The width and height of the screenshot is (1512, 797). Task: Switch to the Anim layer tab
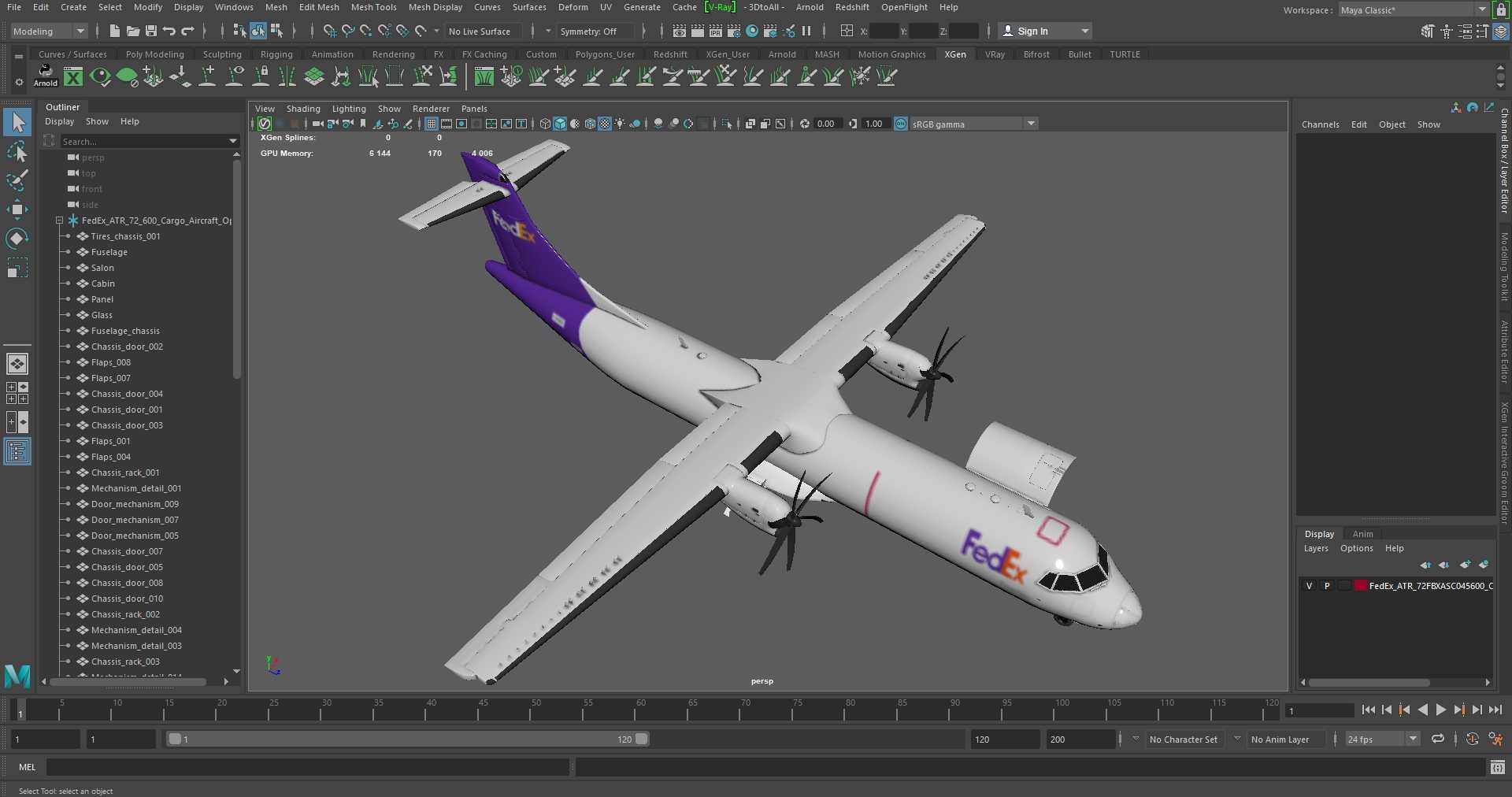[x=1362, y=534]
